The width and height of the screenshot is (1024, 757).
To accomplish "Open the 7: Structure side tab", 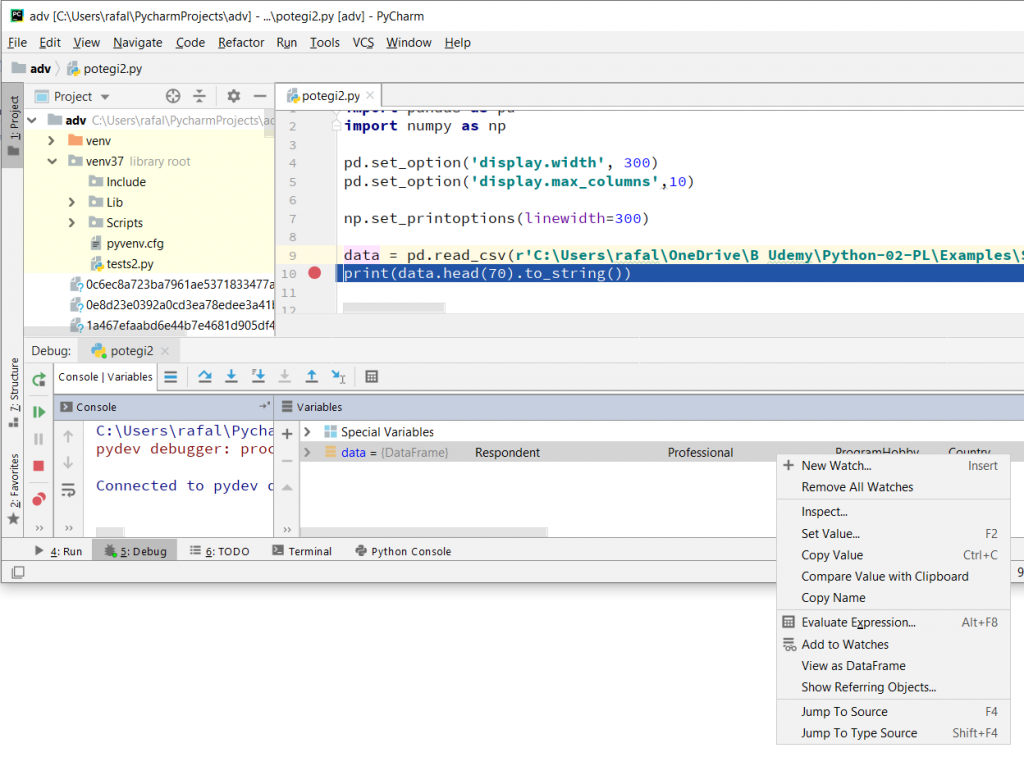I will point(13,392).
